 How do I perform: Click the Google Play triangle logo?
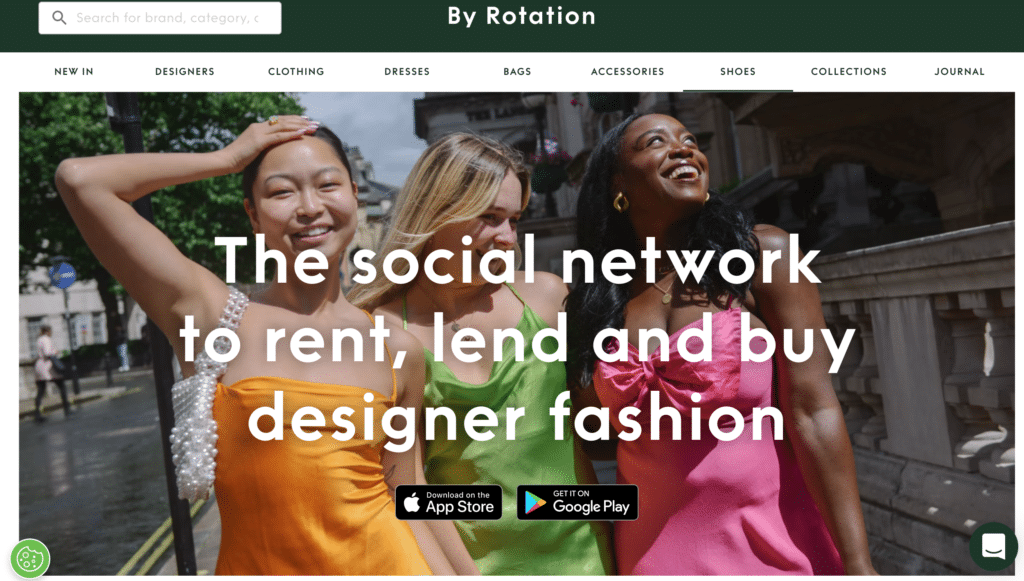click(535, 503)
